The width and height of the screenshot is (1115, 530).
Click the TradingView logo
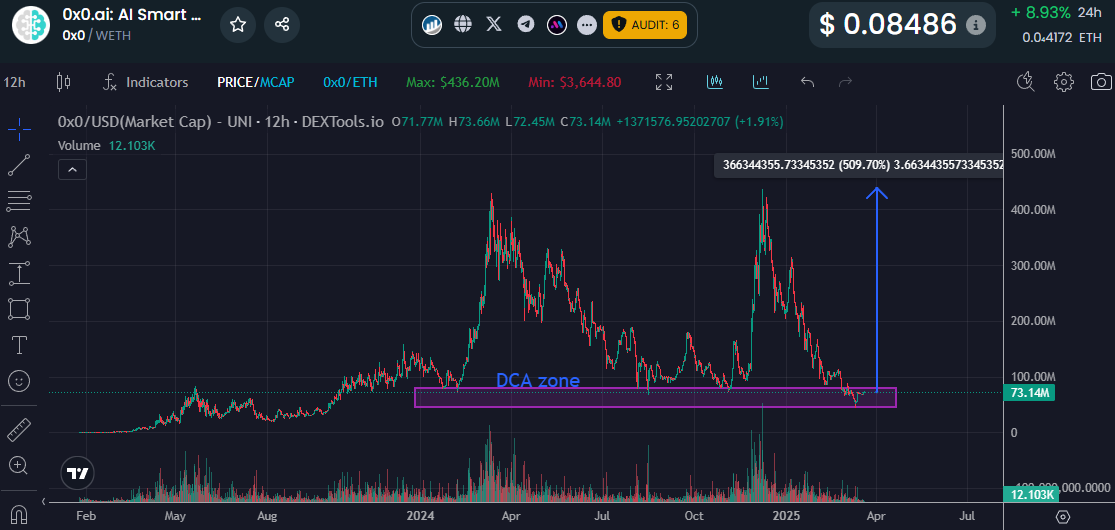click(x=78, y=474)
